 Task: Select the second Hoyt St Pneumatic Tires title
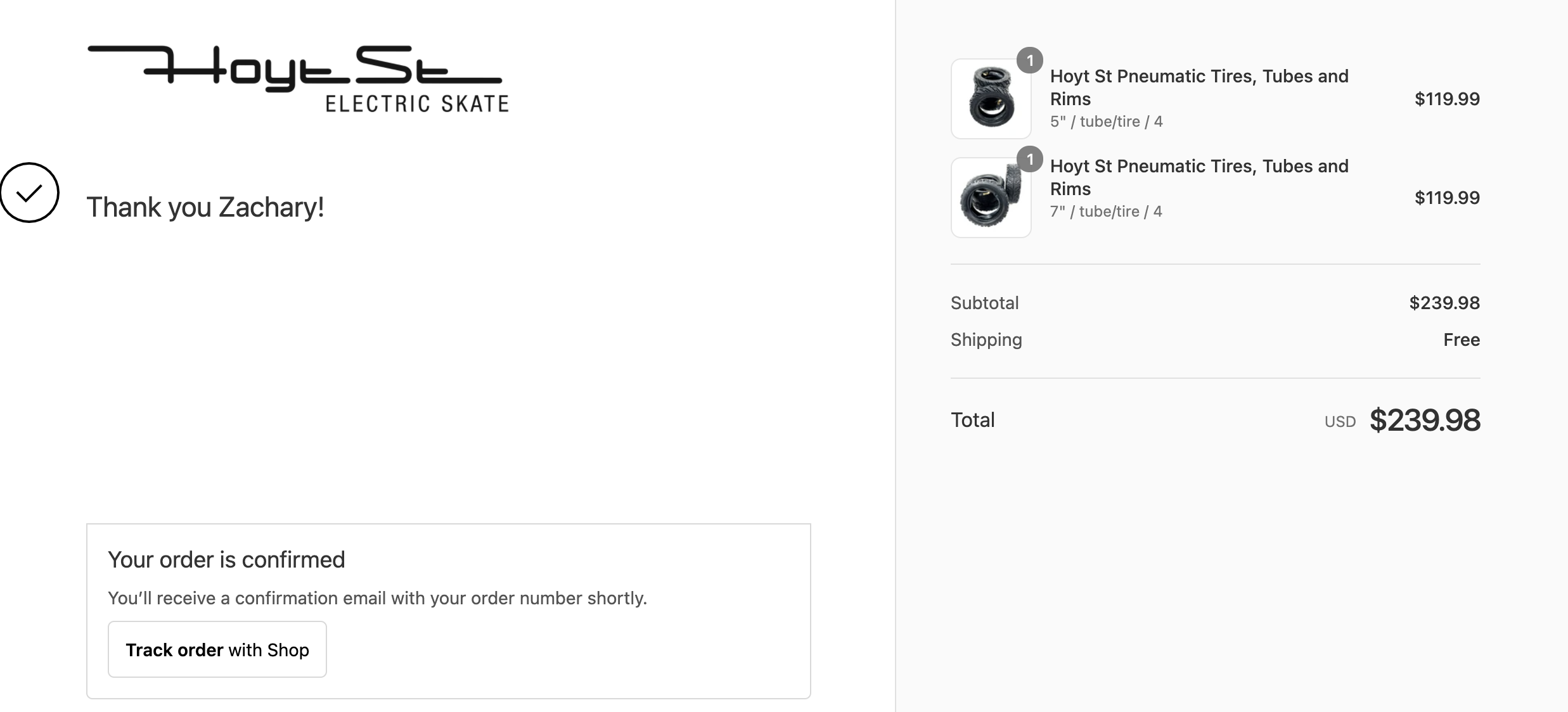[1198, 177]
